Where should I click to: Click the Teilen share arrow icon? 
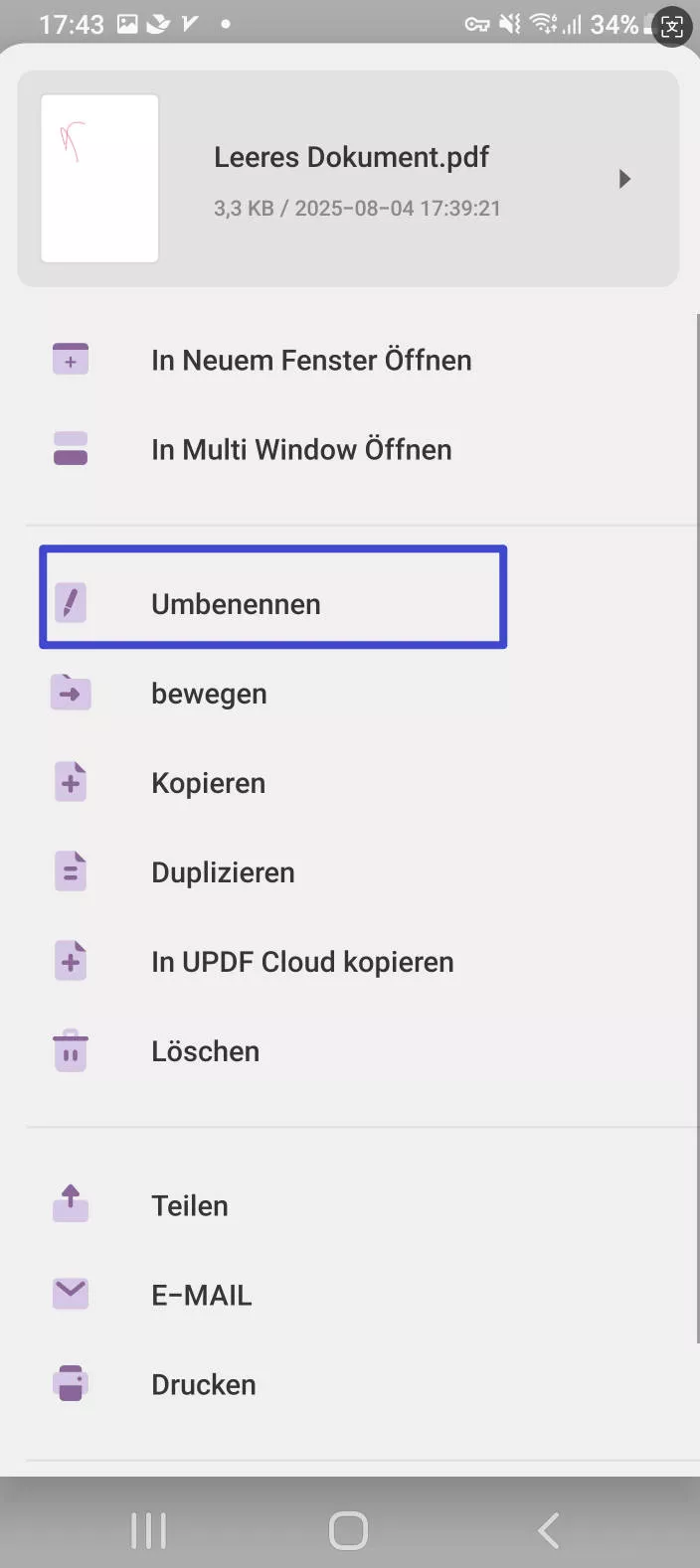tap(70, 1204)
